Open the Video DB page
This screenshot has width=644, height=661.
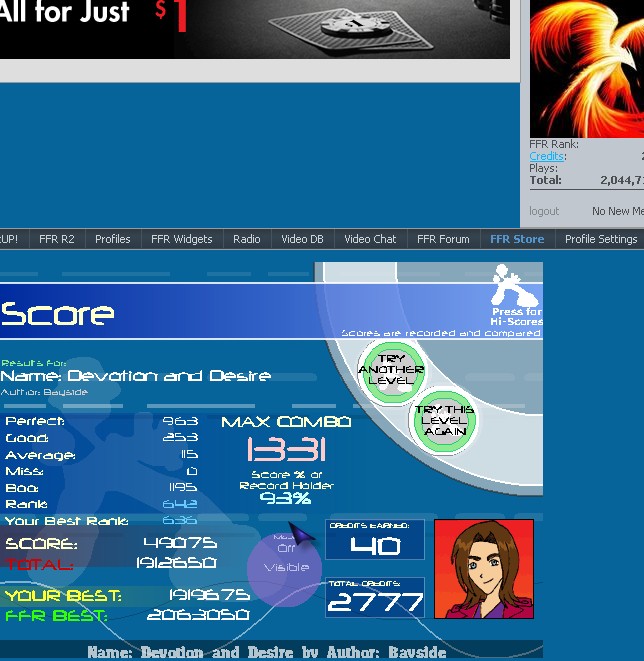pyautogui.click(x=302, y=239)
